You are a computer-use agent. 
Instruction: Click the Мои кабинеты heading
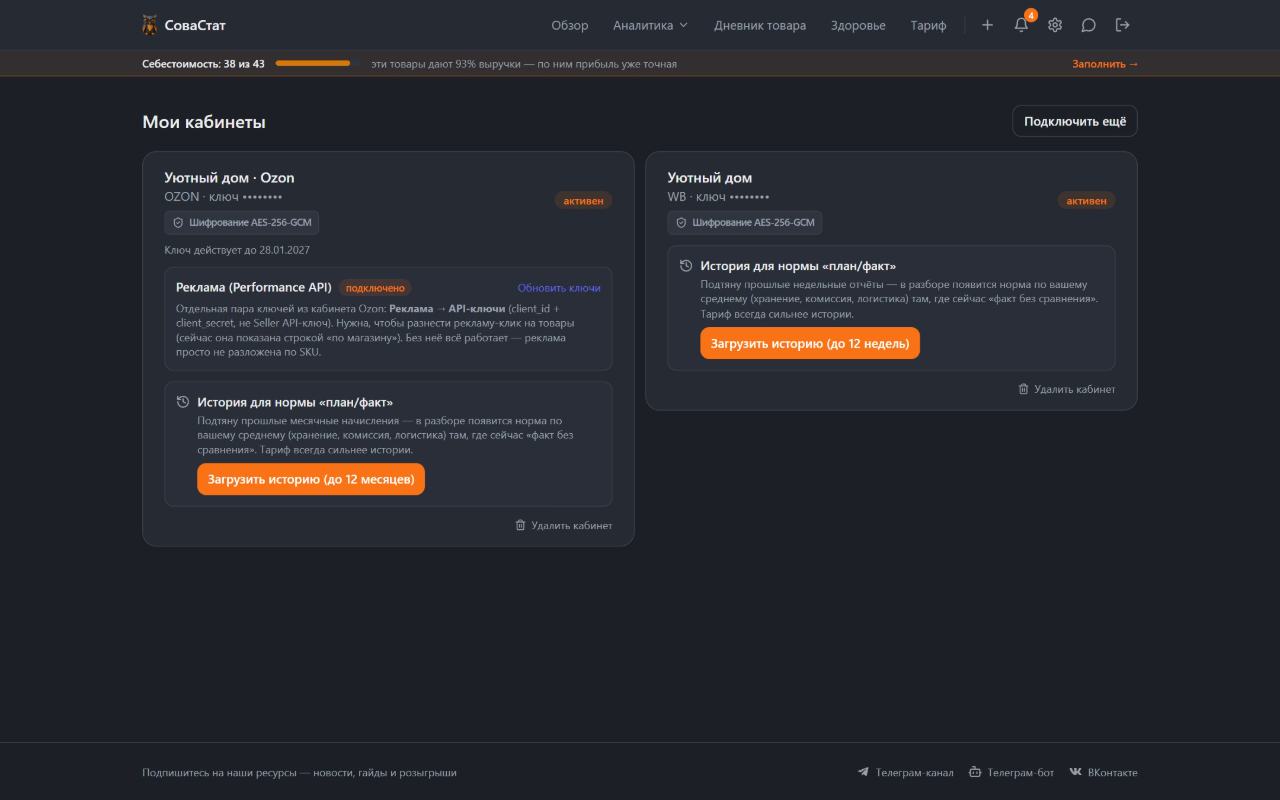204,122
